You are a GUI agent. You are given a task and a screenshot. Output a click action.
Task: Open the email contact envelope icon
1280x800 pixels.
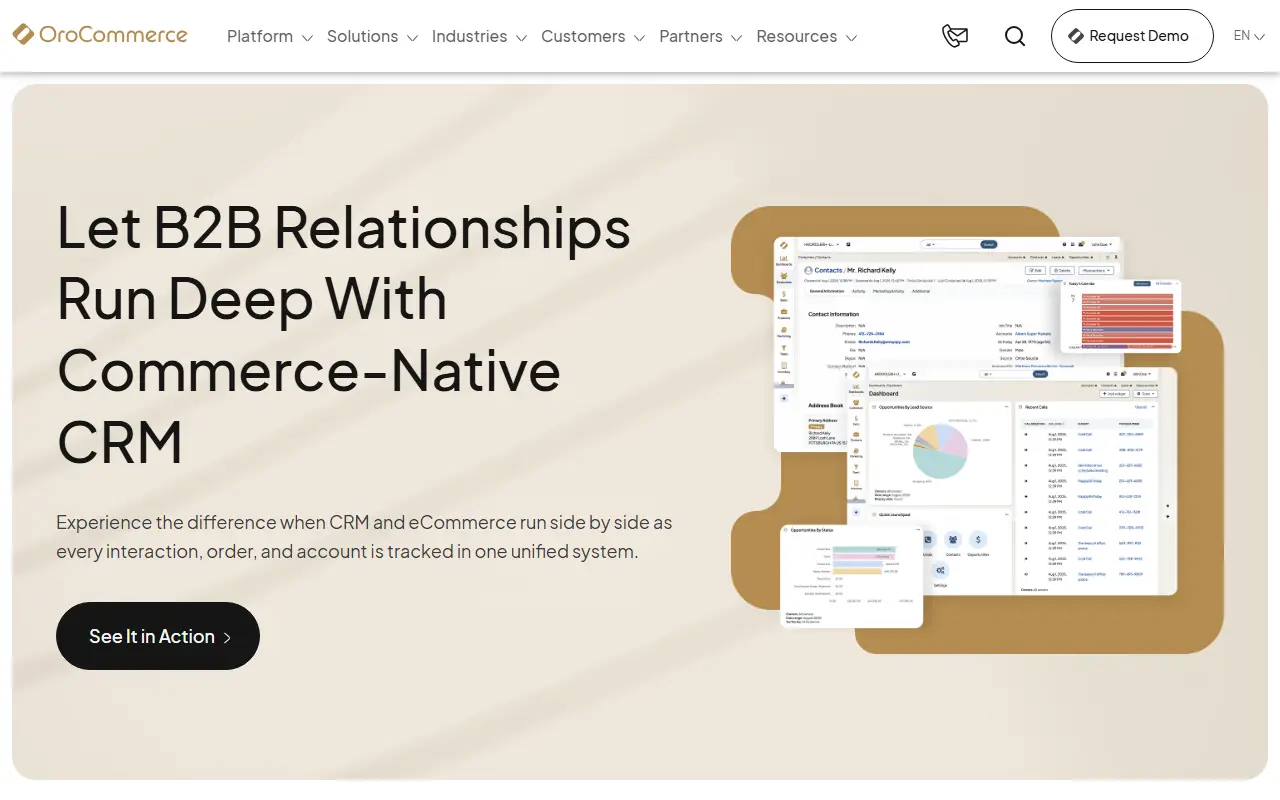click(x=955, y=36)
